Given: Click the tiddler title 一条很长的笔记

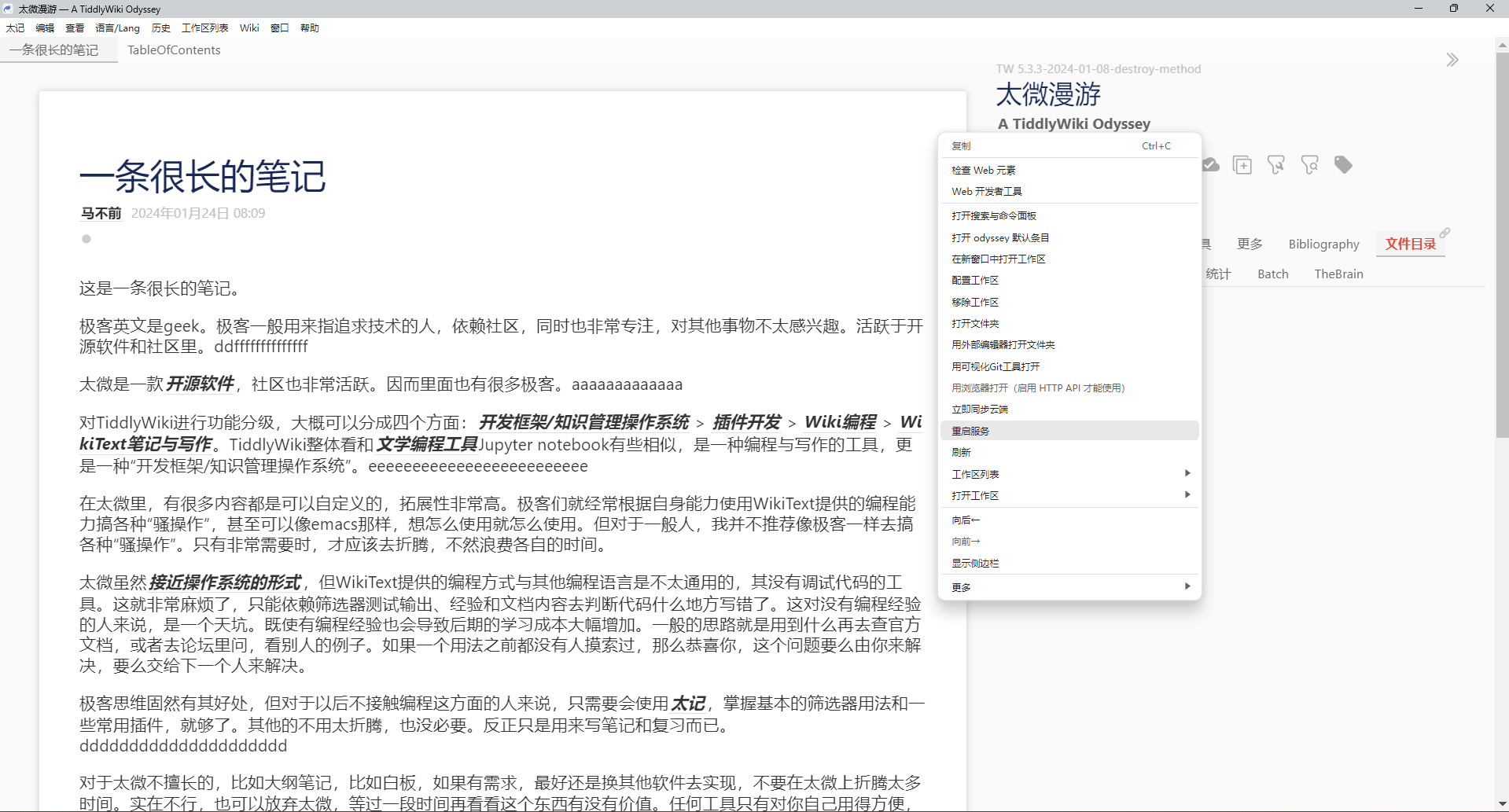Looking at the screenshot, I should pyautogui.click(x=203, y=176).
